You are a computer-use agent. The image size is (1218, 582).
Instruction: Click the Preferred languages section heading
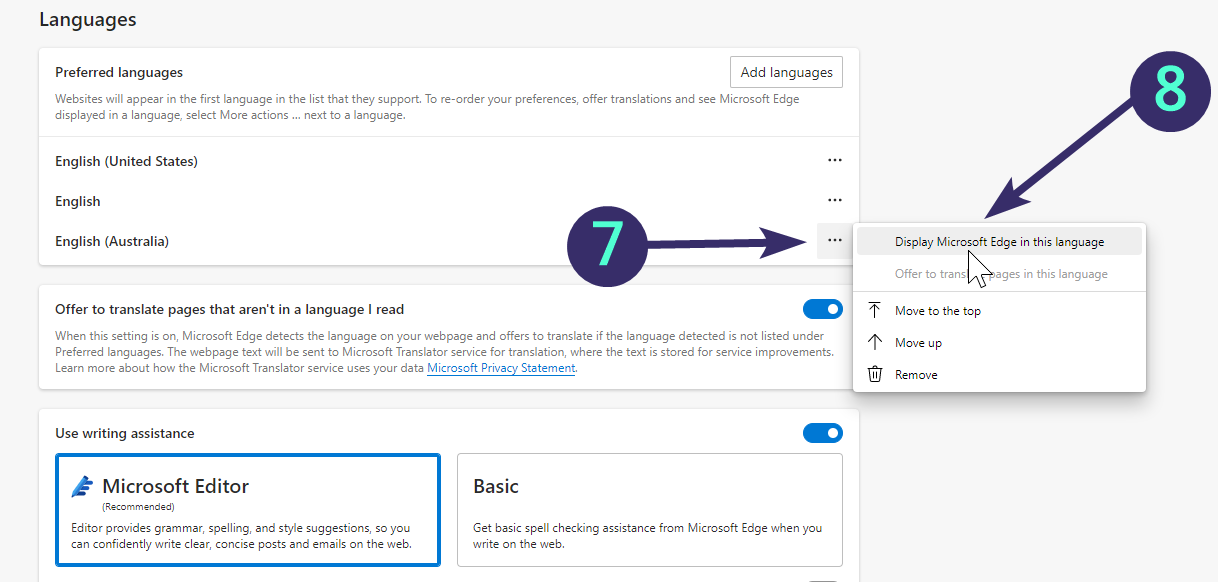[x=119, y=72]
